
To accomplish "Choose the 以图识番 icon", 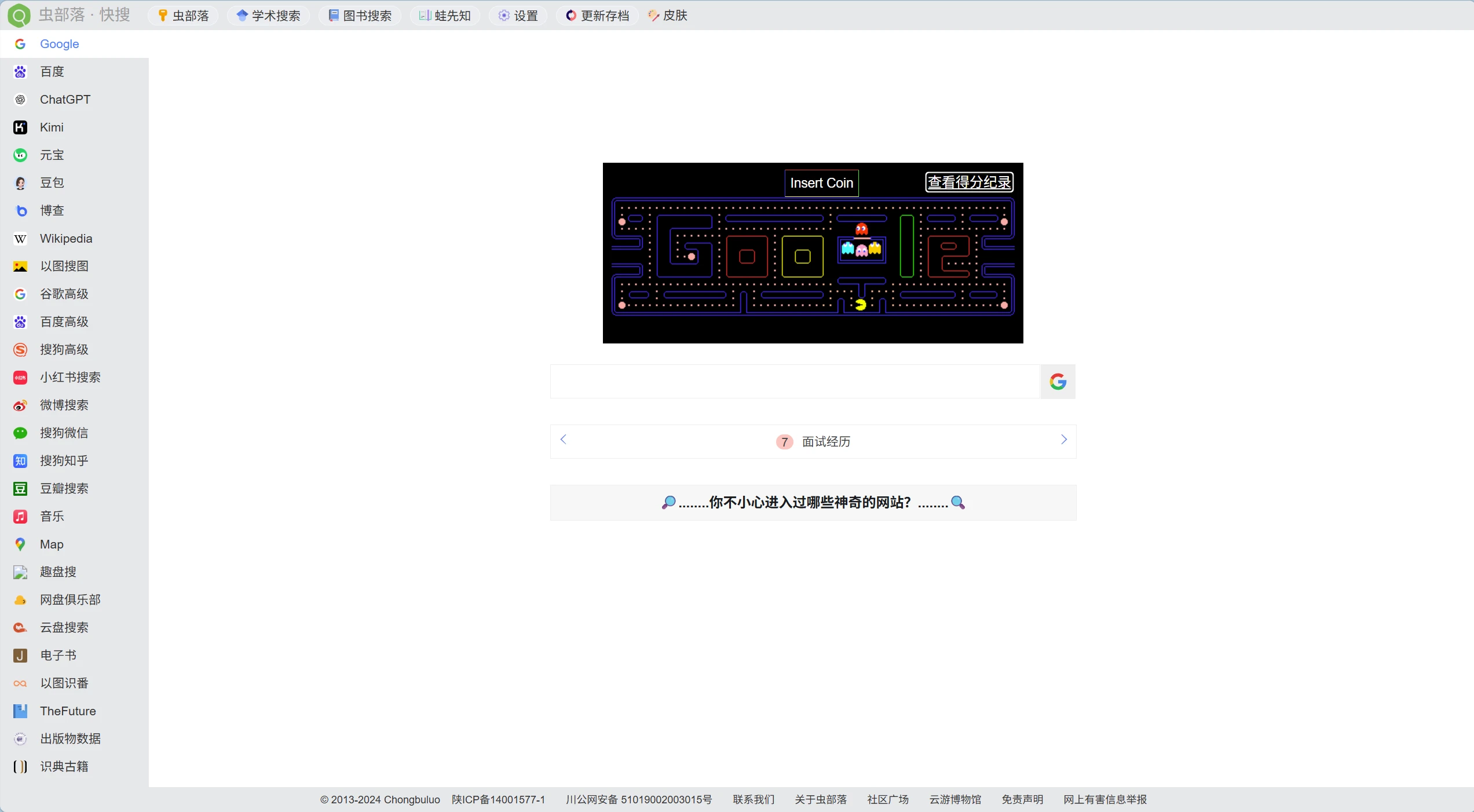I will 20,683.
